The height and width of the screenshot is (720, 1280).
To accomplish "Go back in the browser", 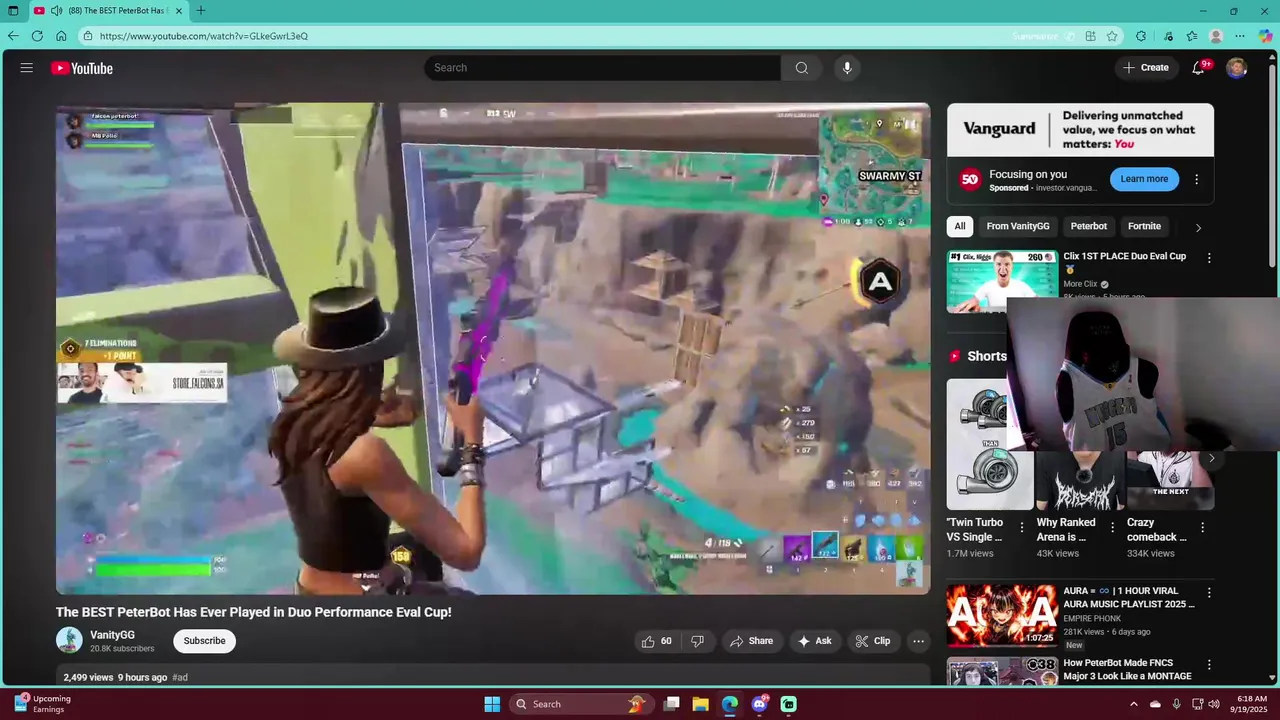I will [13, 36].
